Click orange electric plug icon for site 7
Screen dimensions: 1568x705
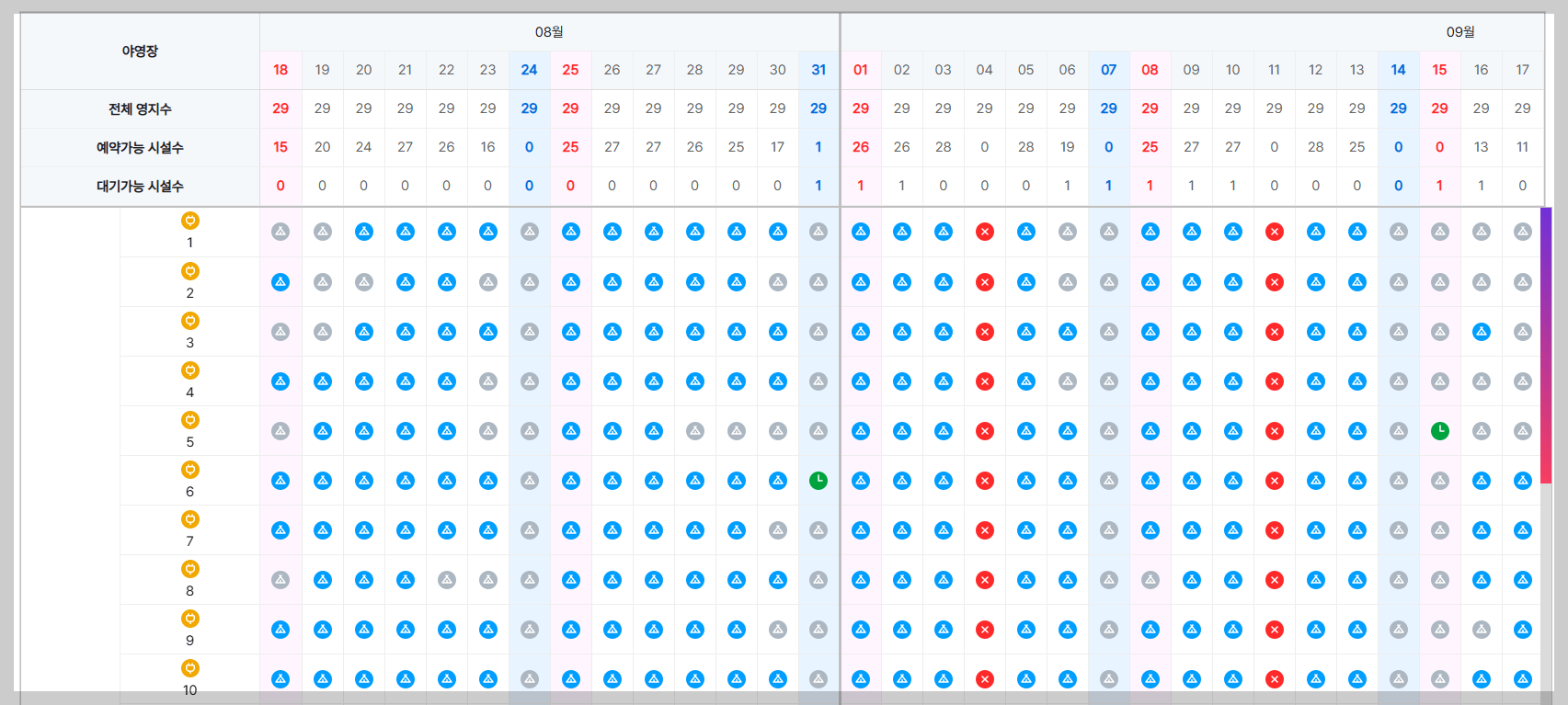[190, 519]
